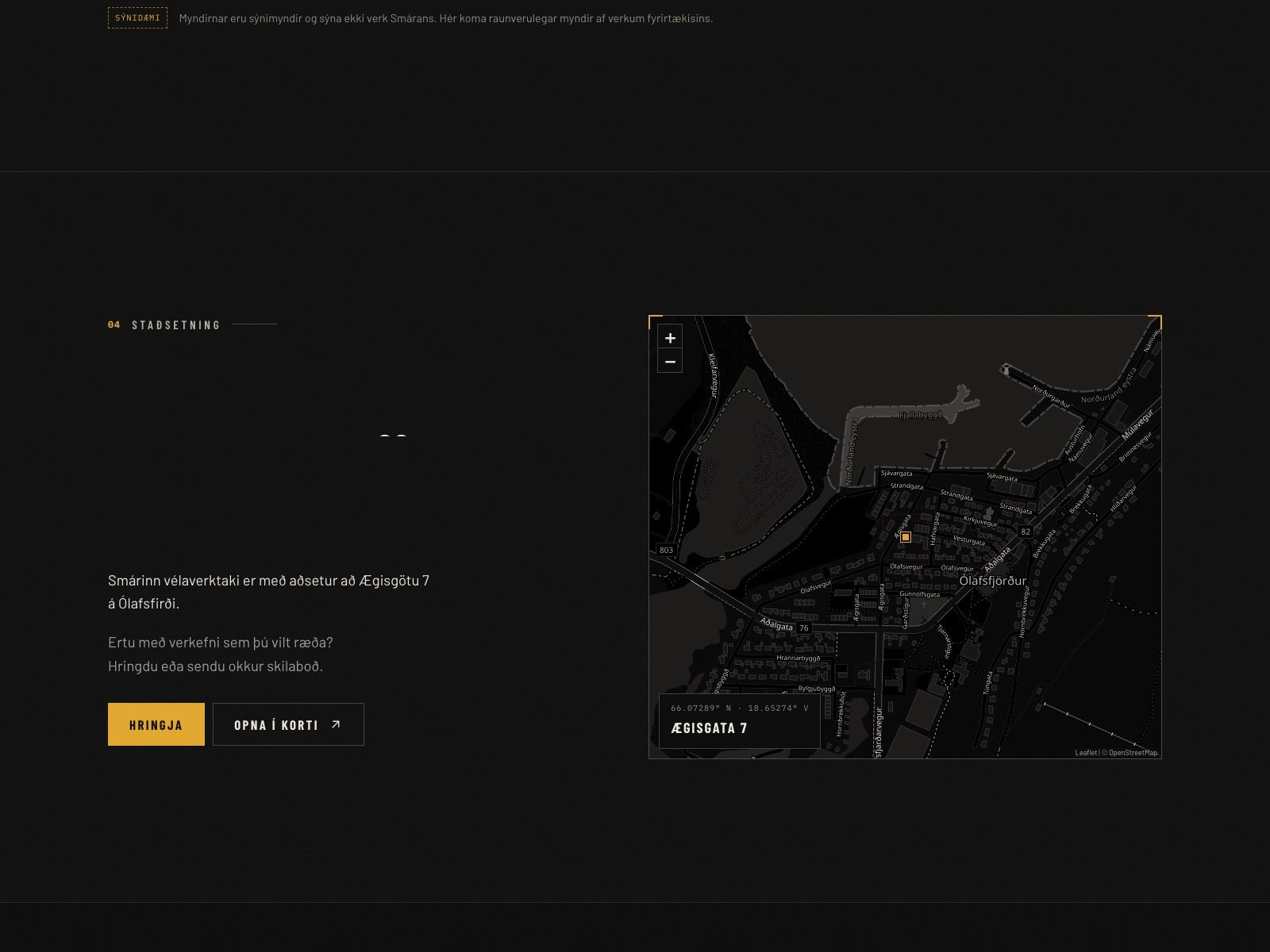
Task: Click the disclaimer text starting 'Myndirnar eru sýnimyndir'
Action: [446, 18]
